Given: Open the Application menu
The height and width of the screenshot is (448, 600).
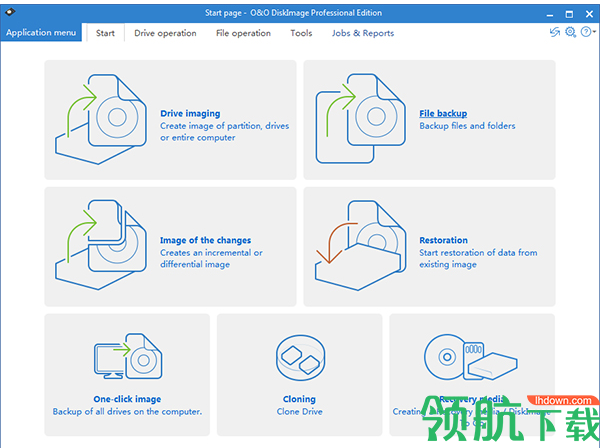Looking at the screenshot, I should coord(41,33).
